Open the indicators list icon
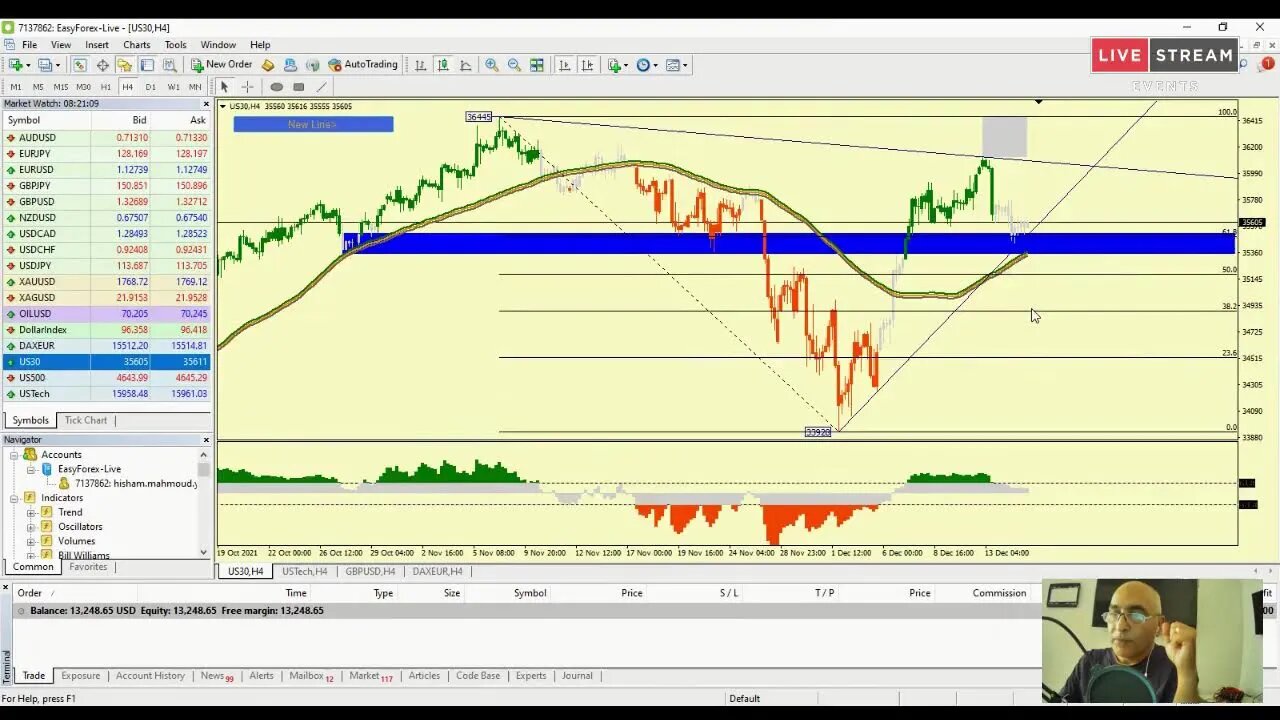The width and height of the screenshot is (1280, 720). pyautogui.click(x=614, y=65)
